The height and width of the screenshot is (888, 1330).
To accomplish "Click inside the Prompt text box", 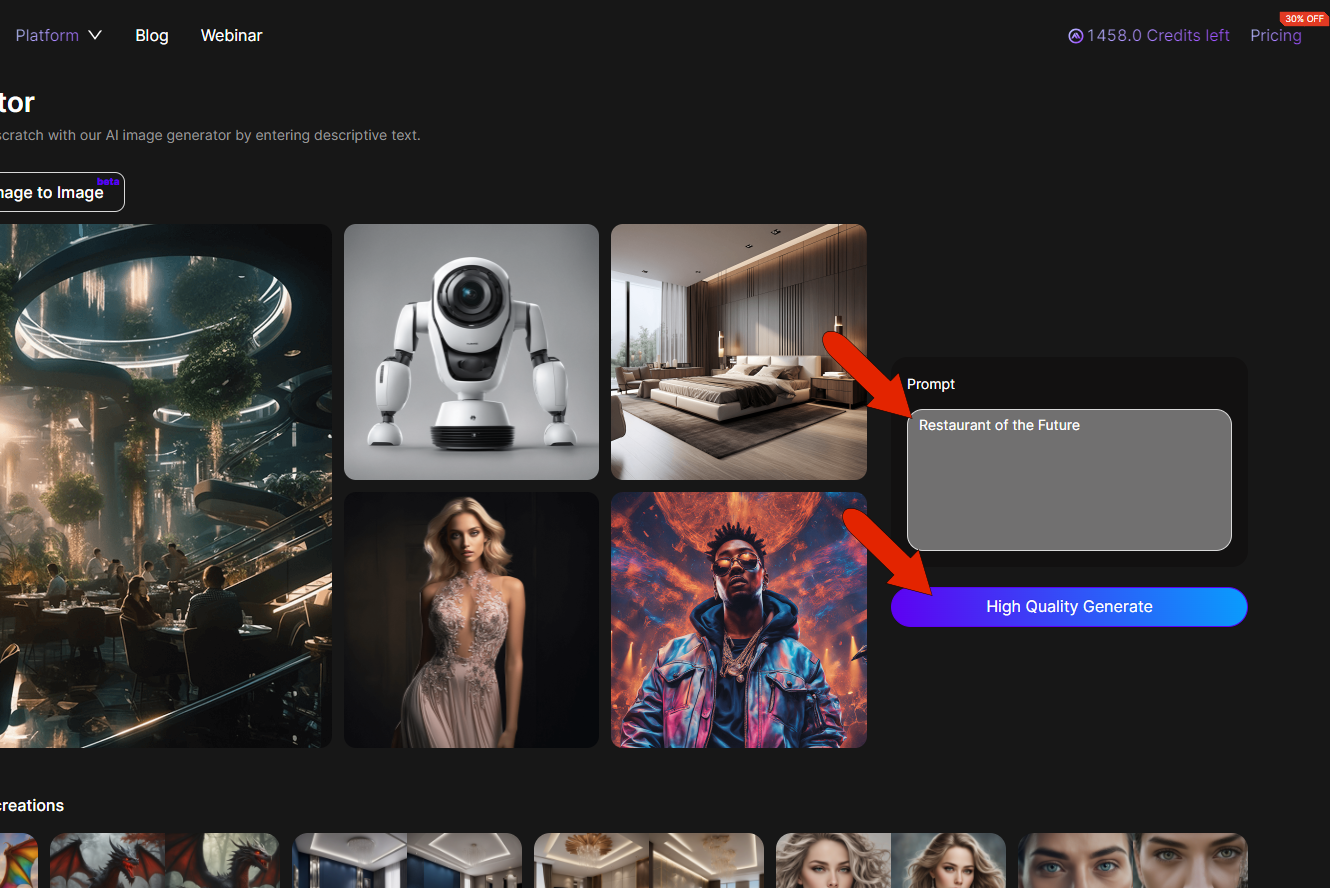I will 1069,480.
